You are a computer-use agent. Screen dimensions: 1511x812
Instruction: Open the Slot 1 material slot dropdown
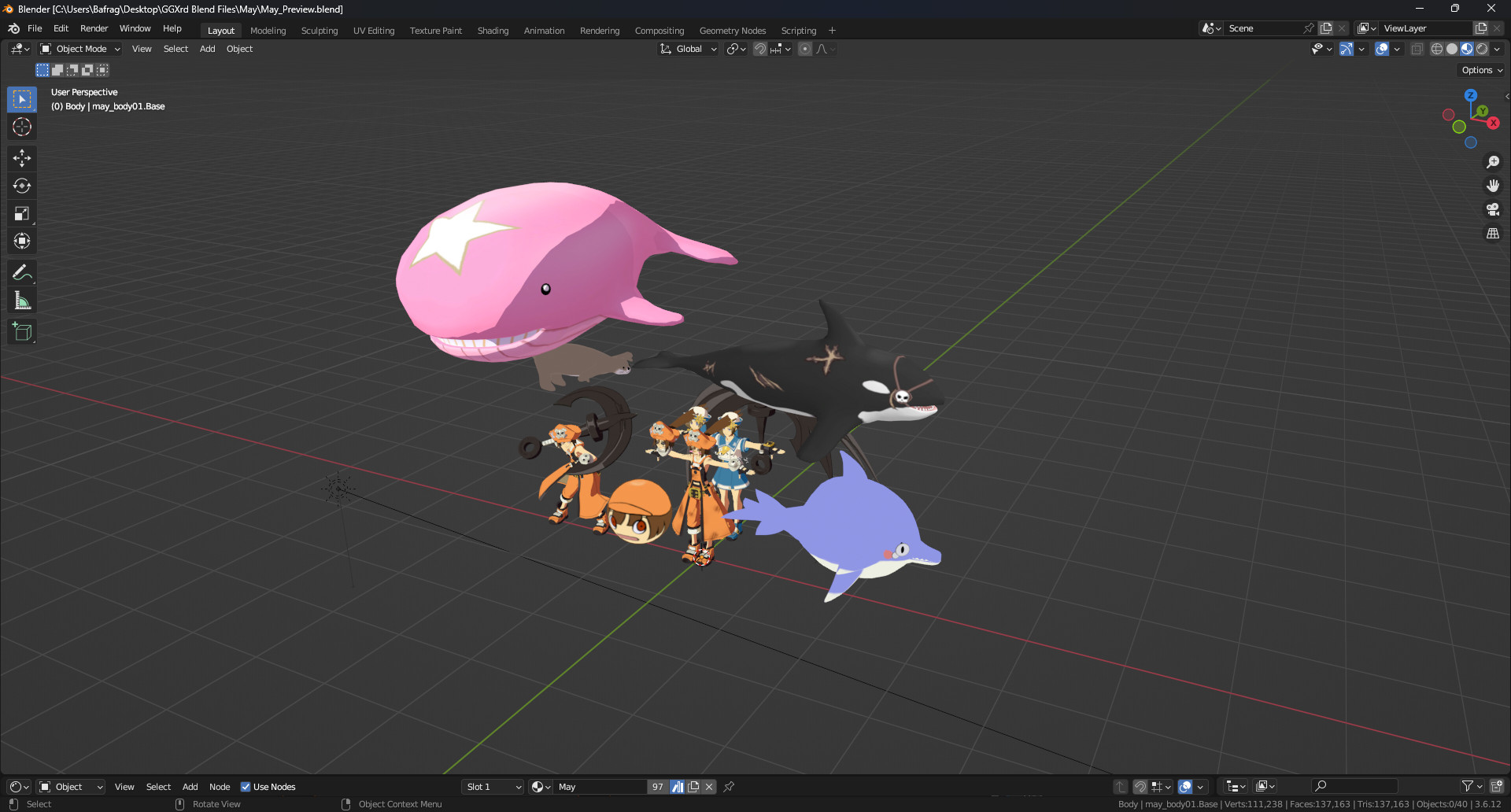pyautogui.click(x=492, y=787)
